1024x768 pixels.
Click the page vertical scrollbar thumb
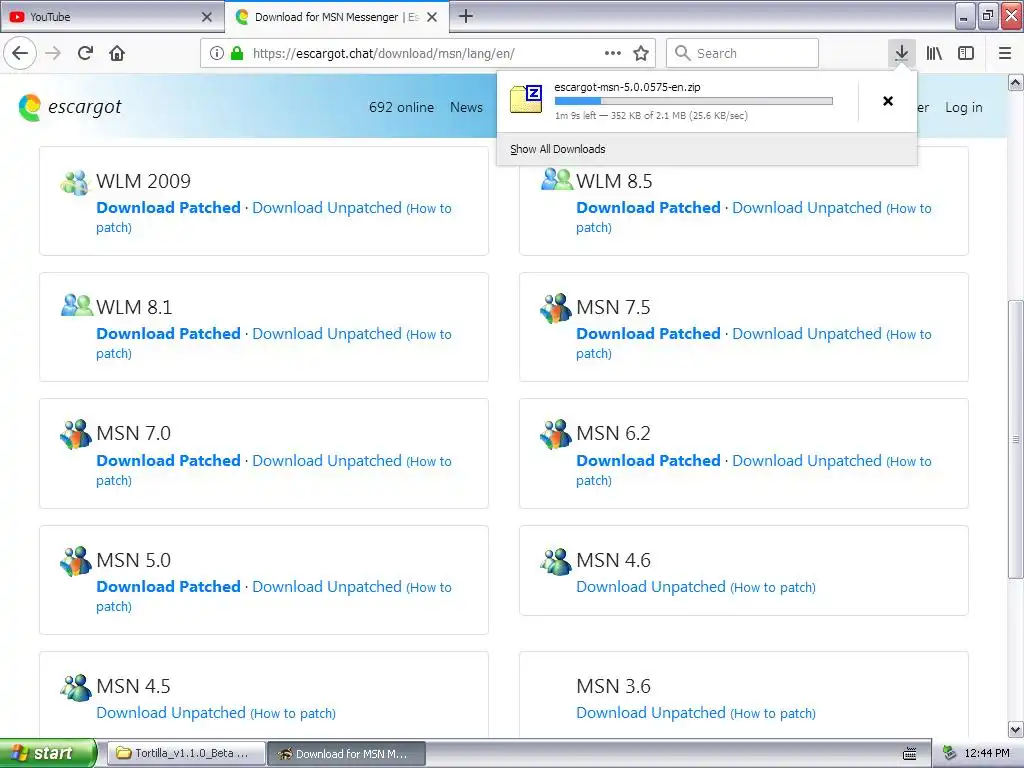[1016, 439]
